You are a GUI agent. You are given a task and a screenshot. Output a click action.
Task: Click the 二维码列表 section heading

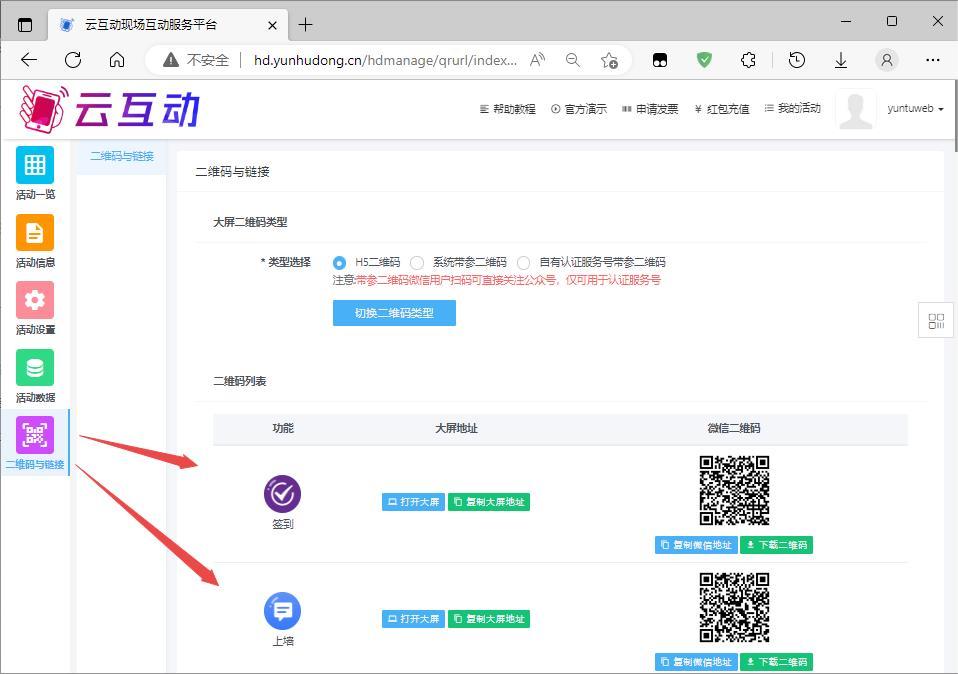click(240, 381)
